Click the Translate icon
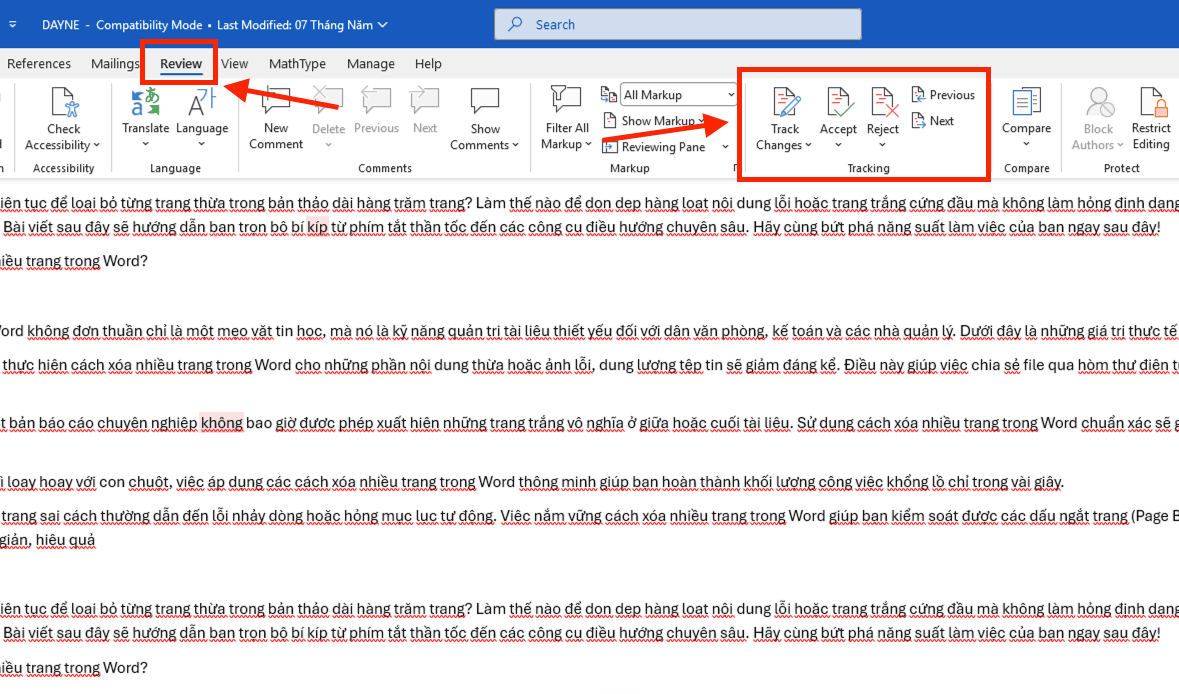Viewport: 1179px width, 694px height. tap(145, 102)
